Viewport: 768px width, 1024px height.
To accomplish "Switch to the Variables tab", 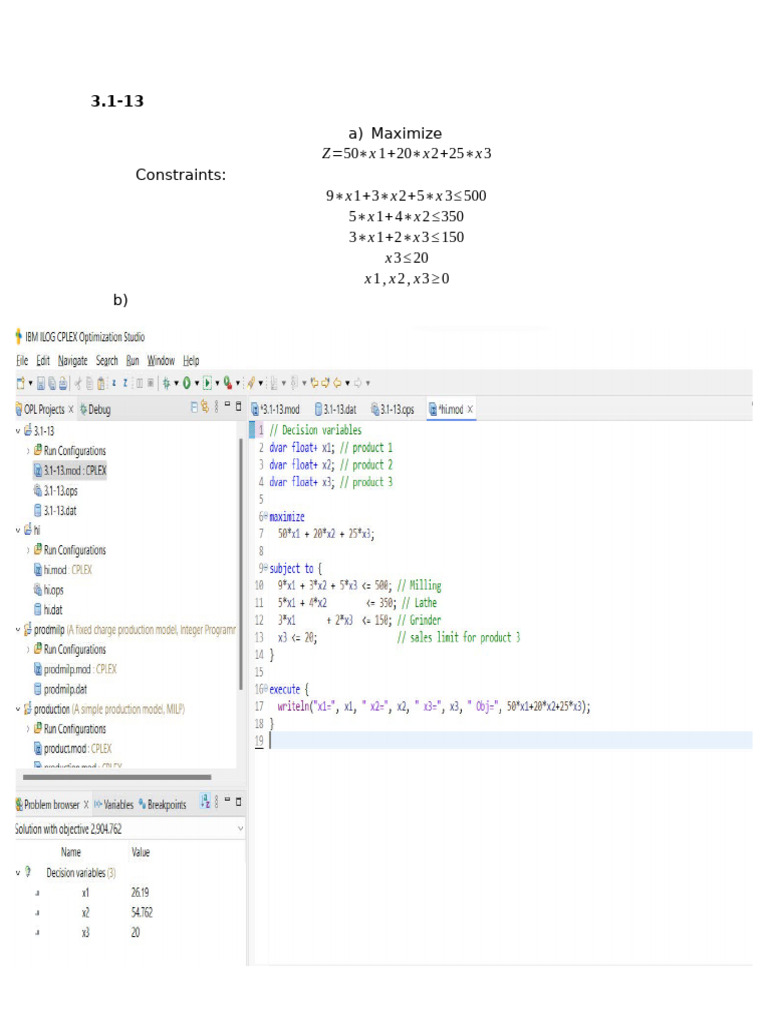I will coord(114,805).
